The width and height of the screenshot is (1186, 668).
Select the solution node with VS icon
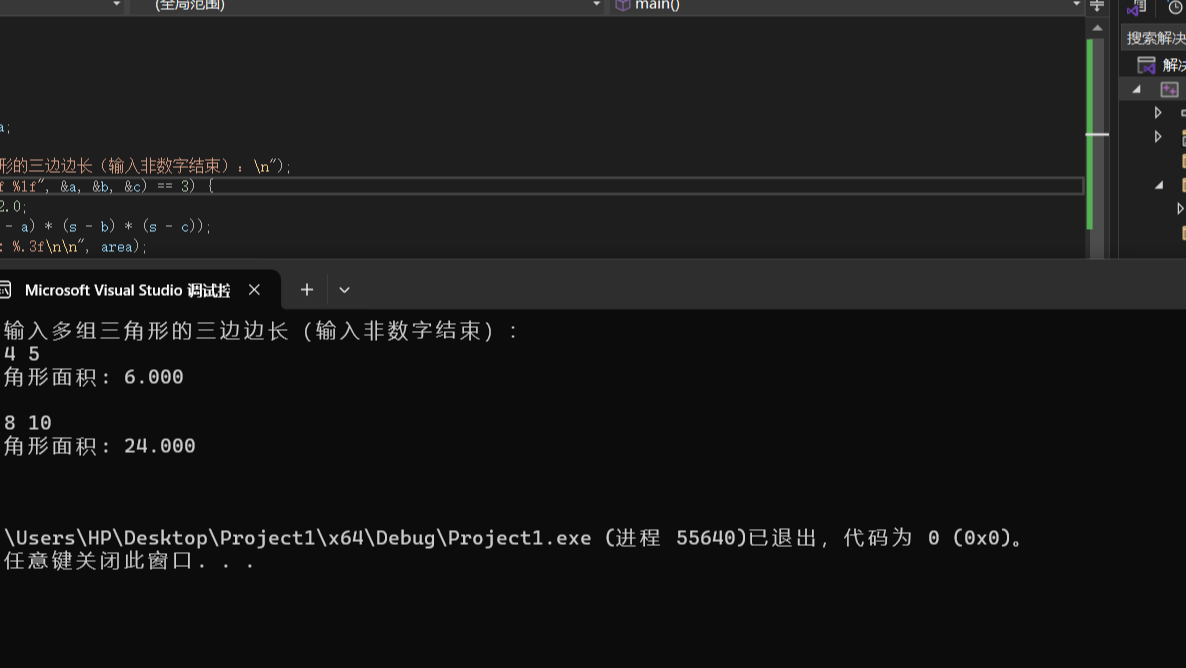click(x=1161, y=65)
